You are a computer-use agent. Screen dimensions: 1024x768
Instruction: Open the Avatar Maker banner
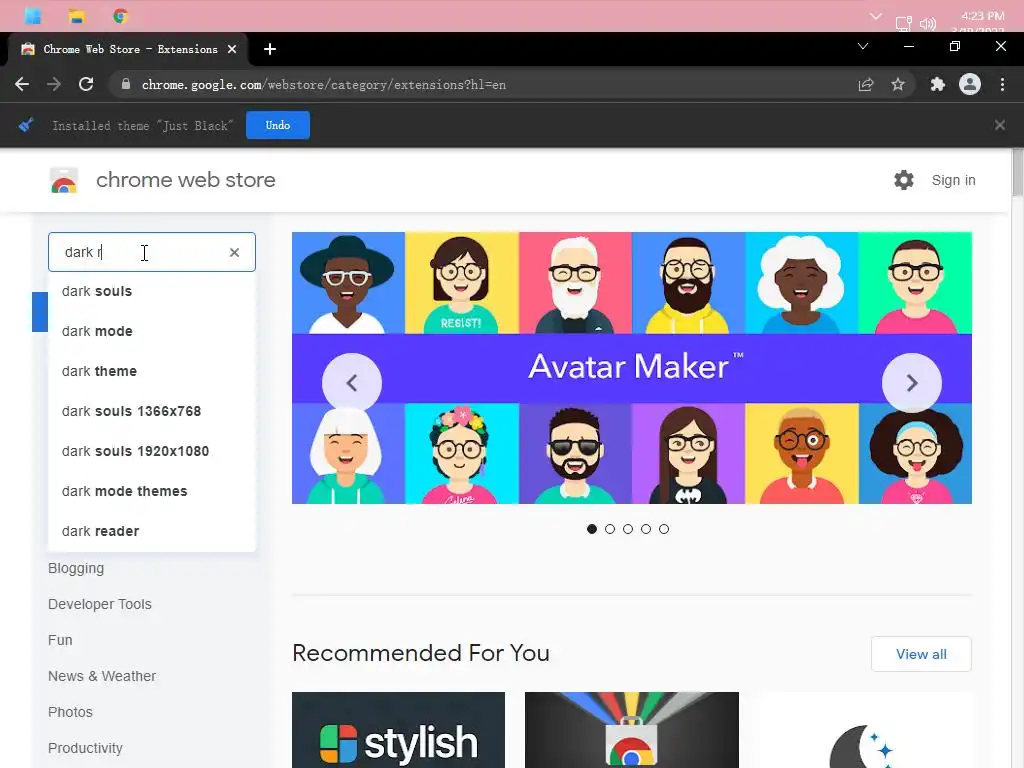point(632,368)
